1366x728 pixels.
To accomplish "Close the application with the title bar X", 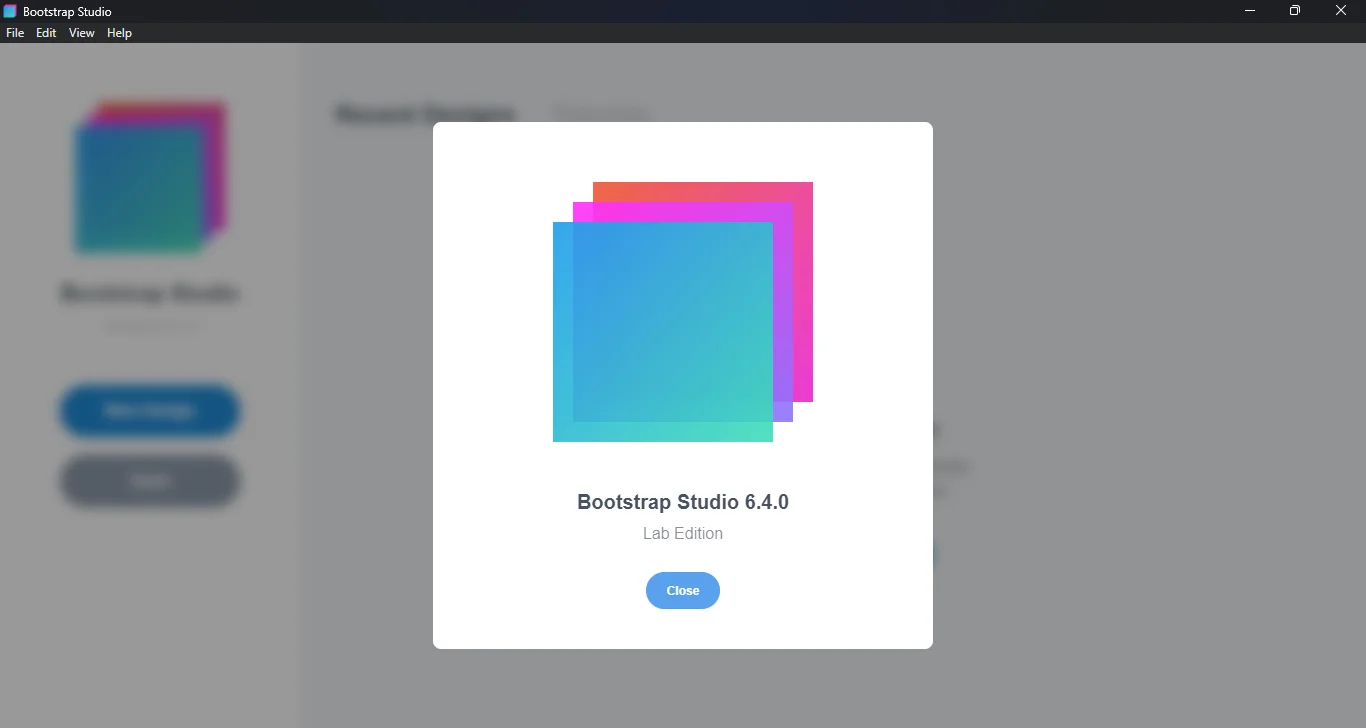I will (x=1341, y=11).
